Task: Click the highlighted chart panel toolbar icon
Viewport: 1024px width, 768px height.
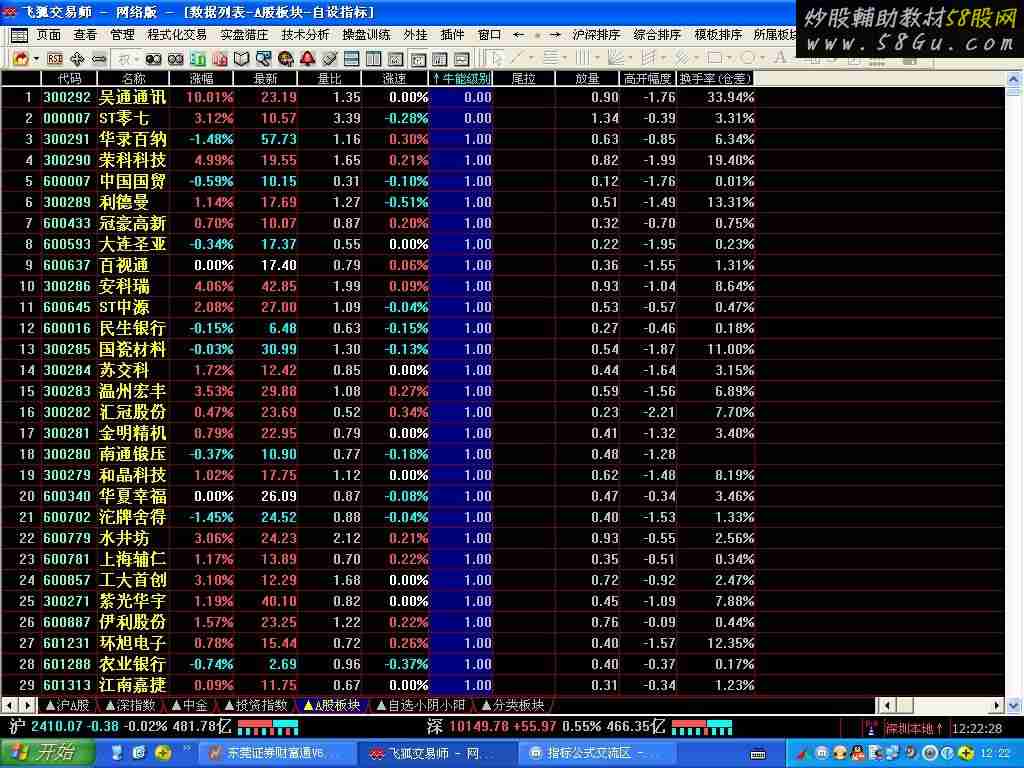Action: [x=418, y=59]
